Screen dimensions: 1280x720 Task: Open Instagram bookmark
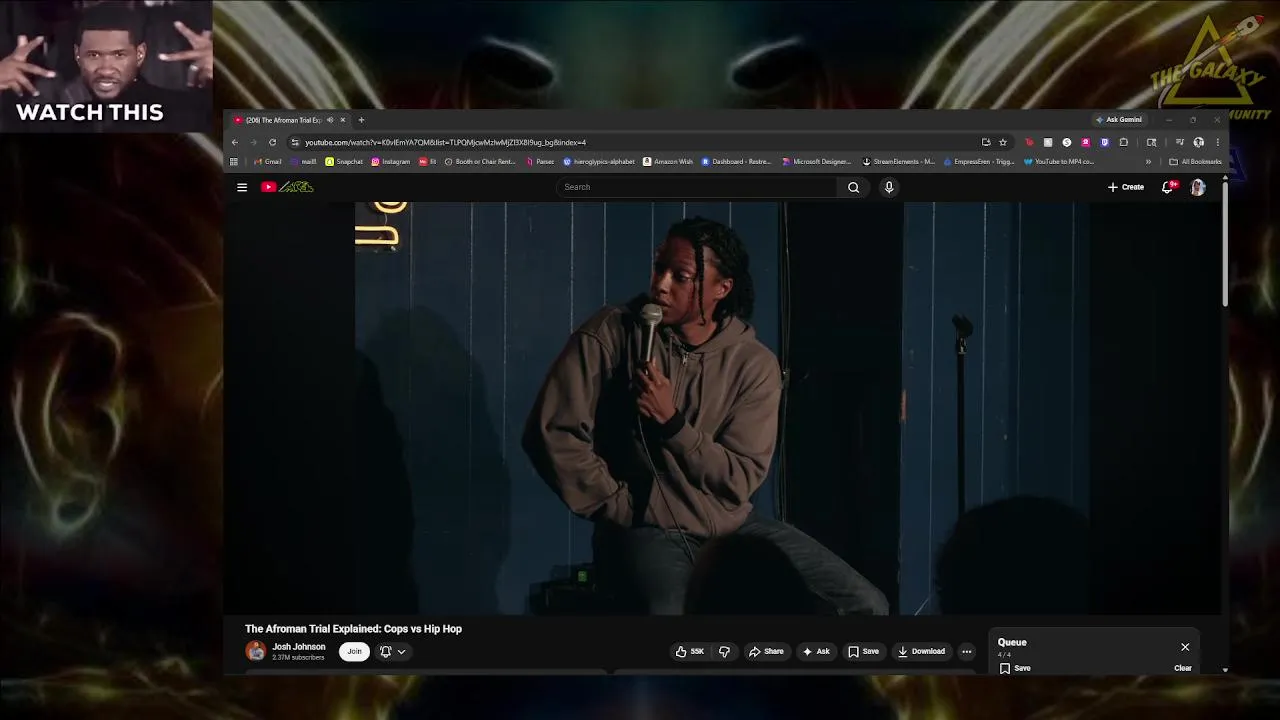[x=390, y=162]
